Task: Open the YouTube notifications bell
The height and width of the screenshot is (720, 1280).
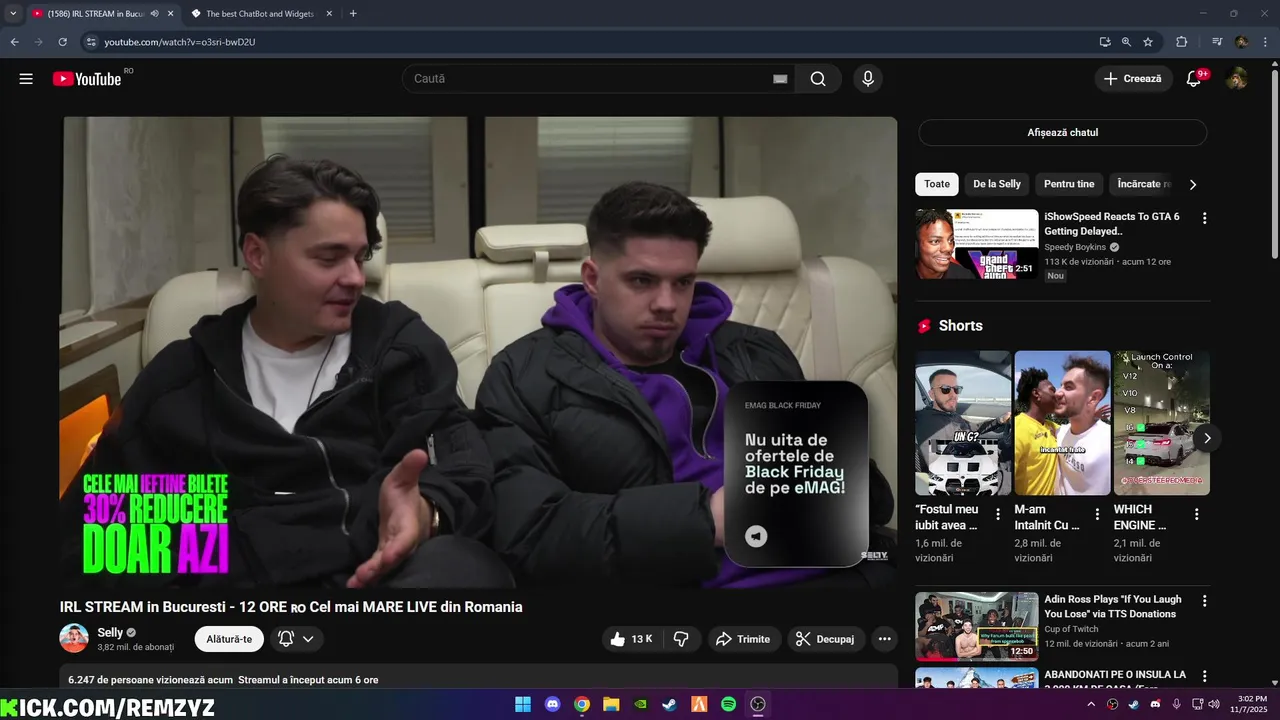Action: tap(1193, 79)
